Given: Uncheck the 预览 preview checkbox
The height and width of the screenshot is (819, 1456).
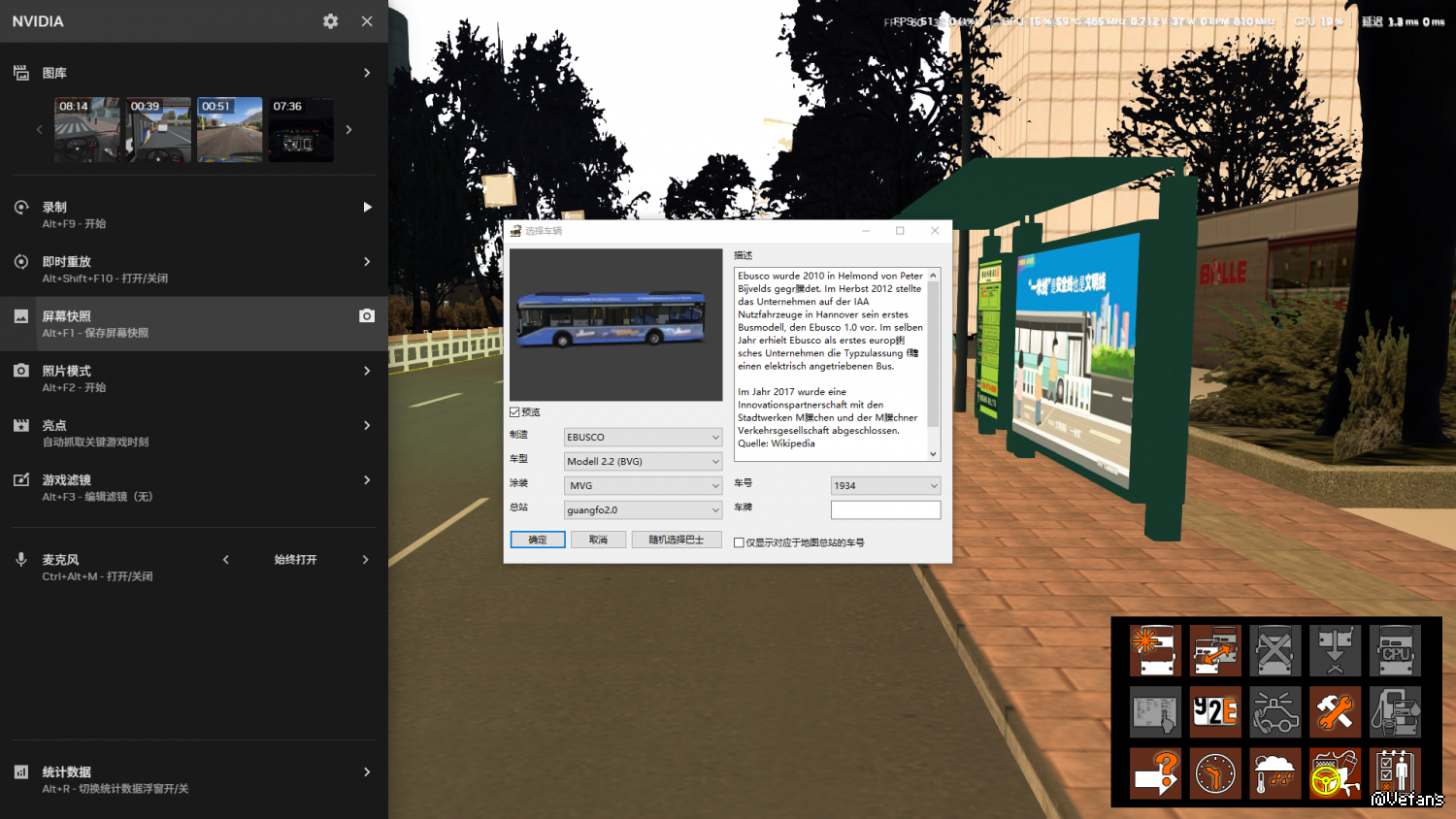Looking at the screenshot, I should tap(515, 412).
